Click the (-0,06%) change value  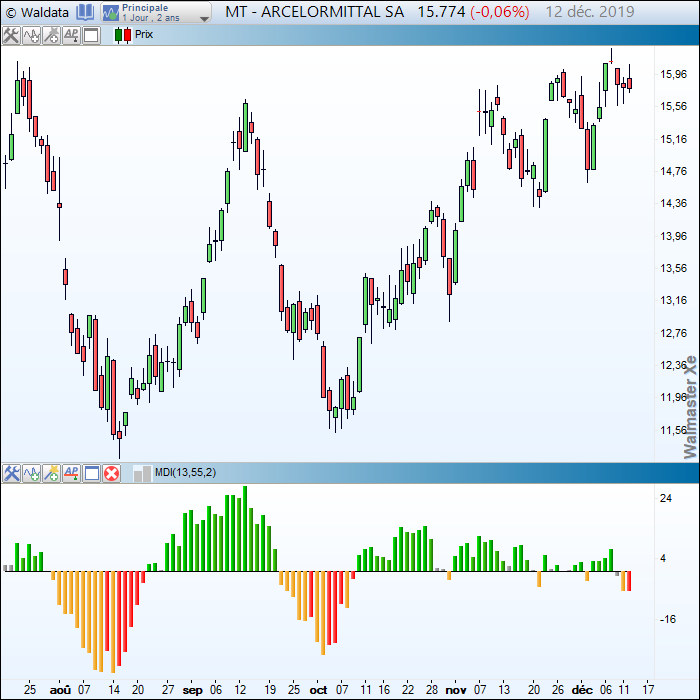click(x=500, y=12)
